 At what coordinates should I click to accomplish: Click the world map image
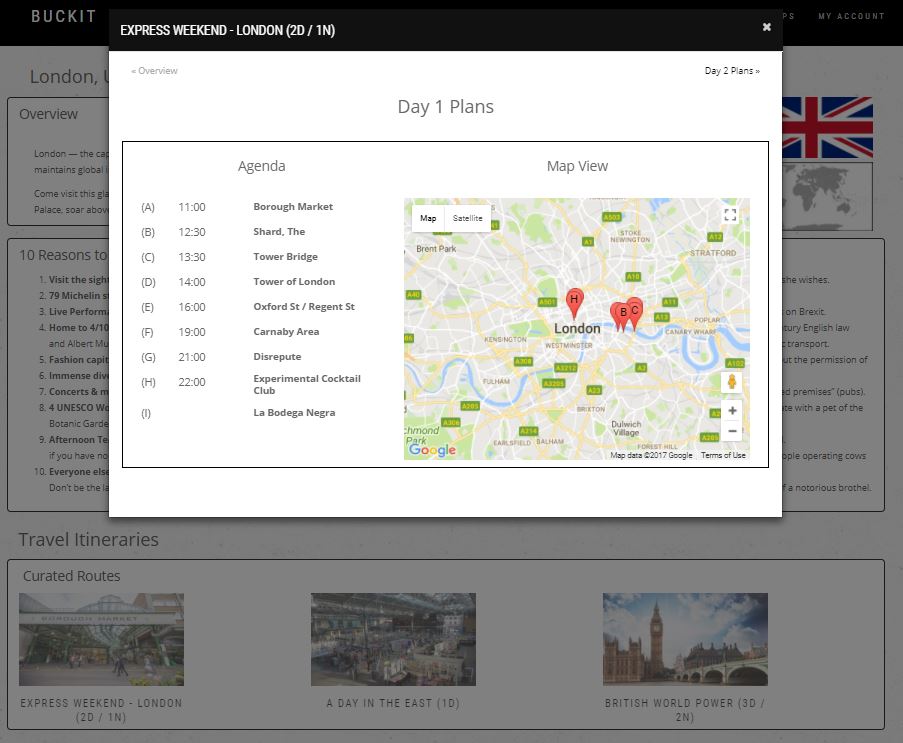click(828, 196)
